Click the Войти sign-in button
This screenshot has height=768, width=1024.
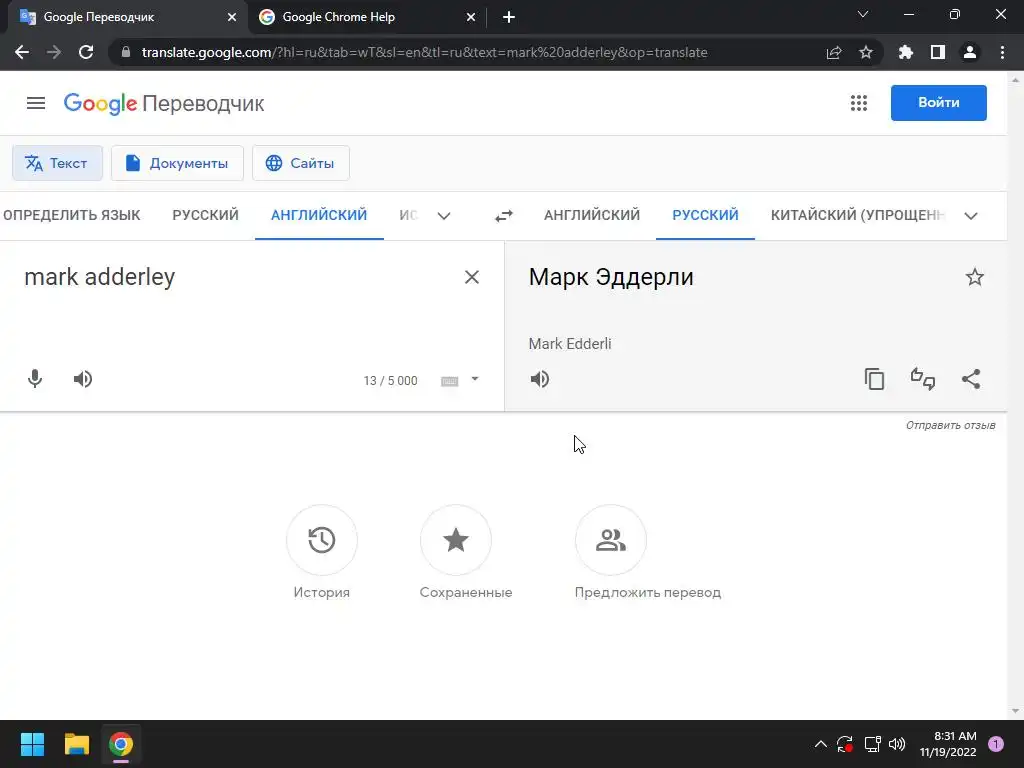938,103
